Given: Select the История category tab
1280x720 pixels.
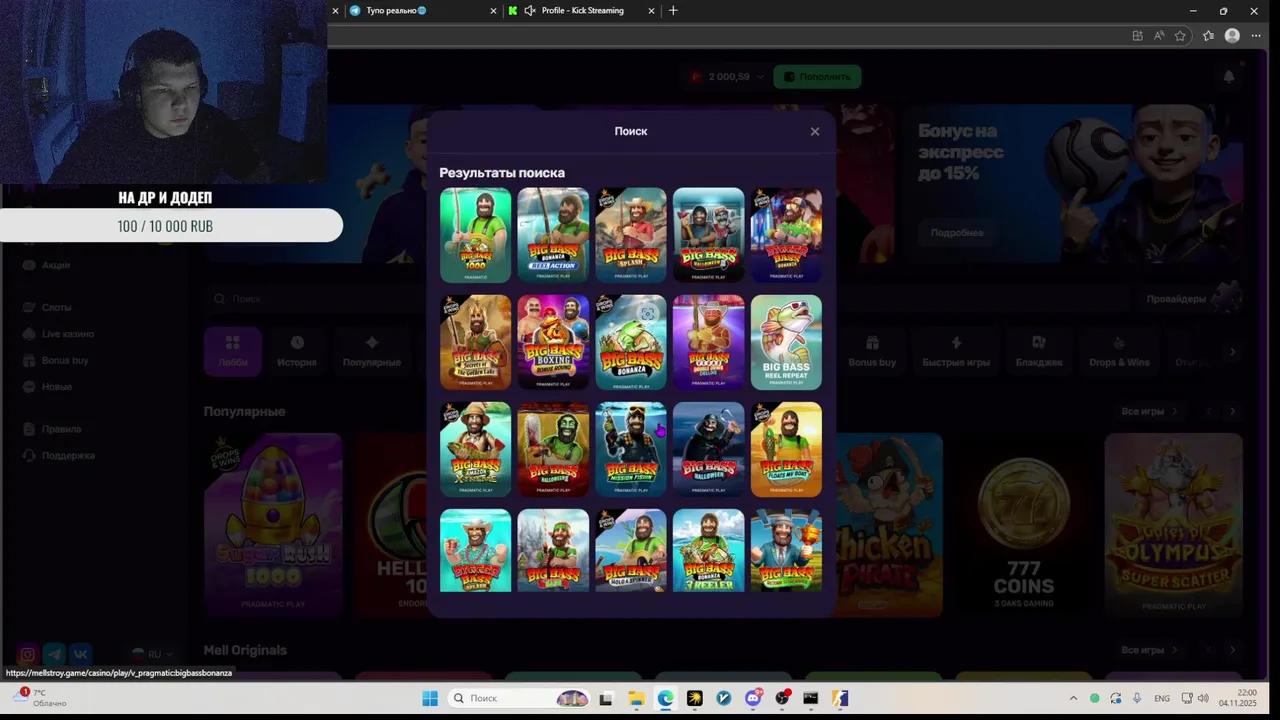Looking at the screenshot, I should tap(297, 352).
